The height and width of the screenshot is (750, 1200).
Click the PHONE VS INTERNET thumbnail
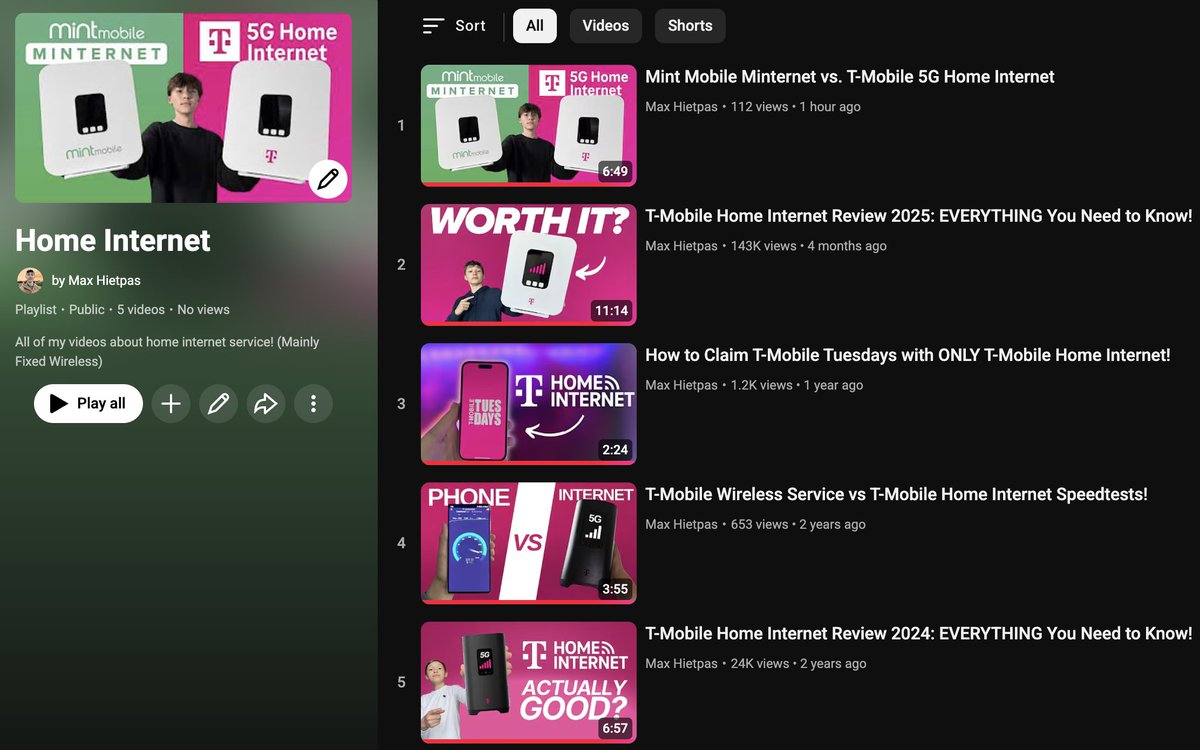coord(528,543)
